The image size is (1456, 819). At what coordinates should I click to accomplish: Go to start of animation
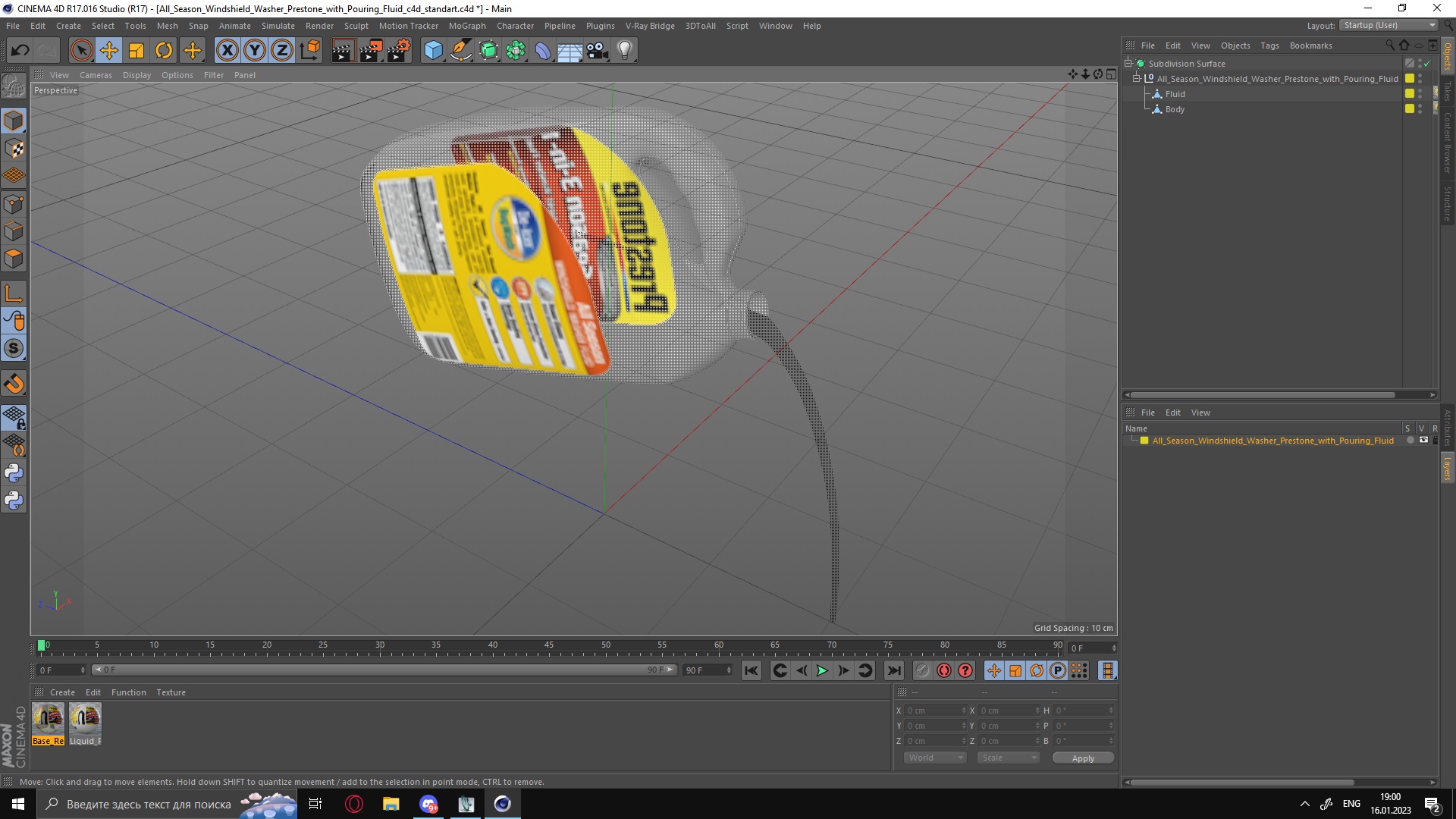point(752,670)
